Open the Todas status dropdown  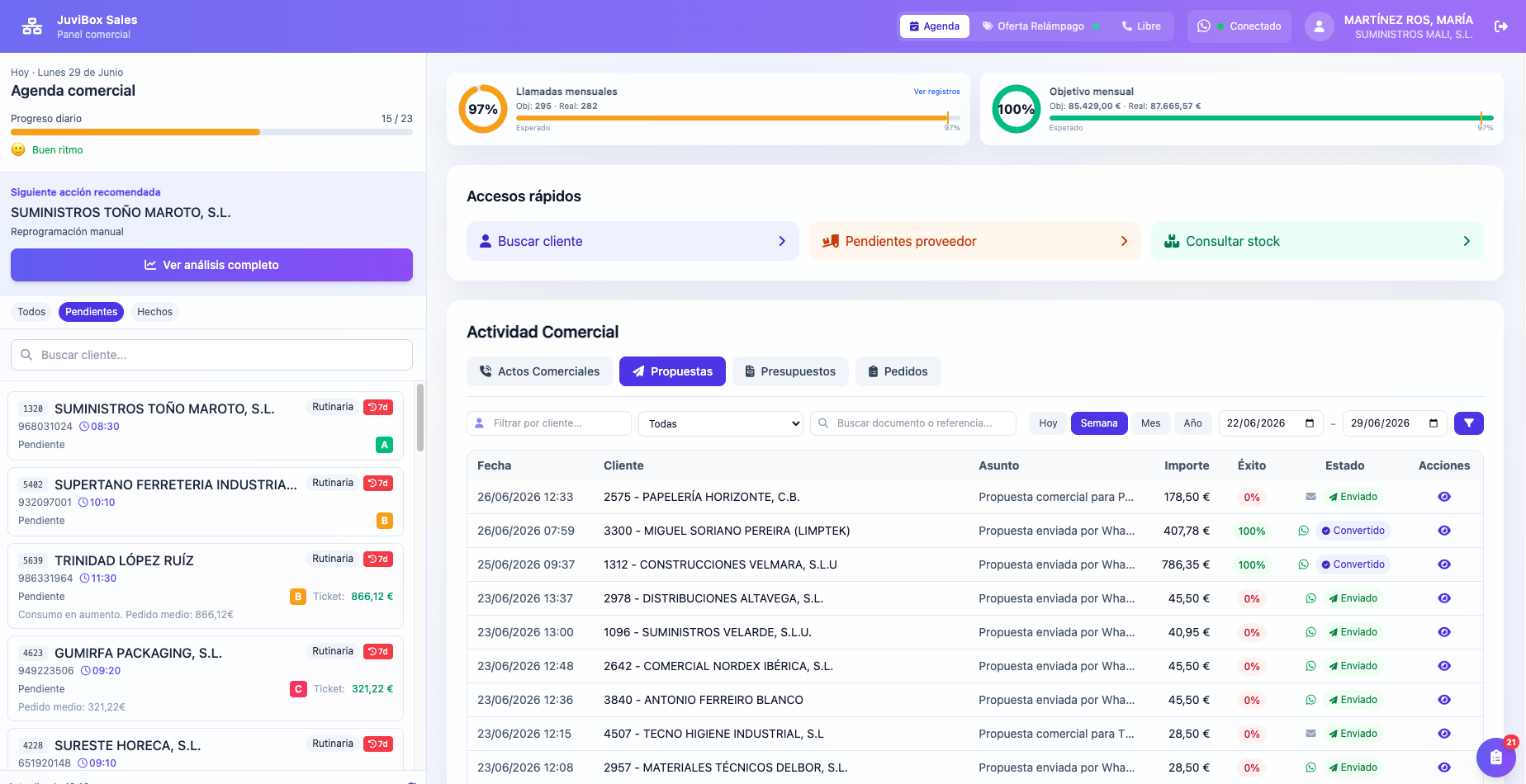click(x=720, y=423)
